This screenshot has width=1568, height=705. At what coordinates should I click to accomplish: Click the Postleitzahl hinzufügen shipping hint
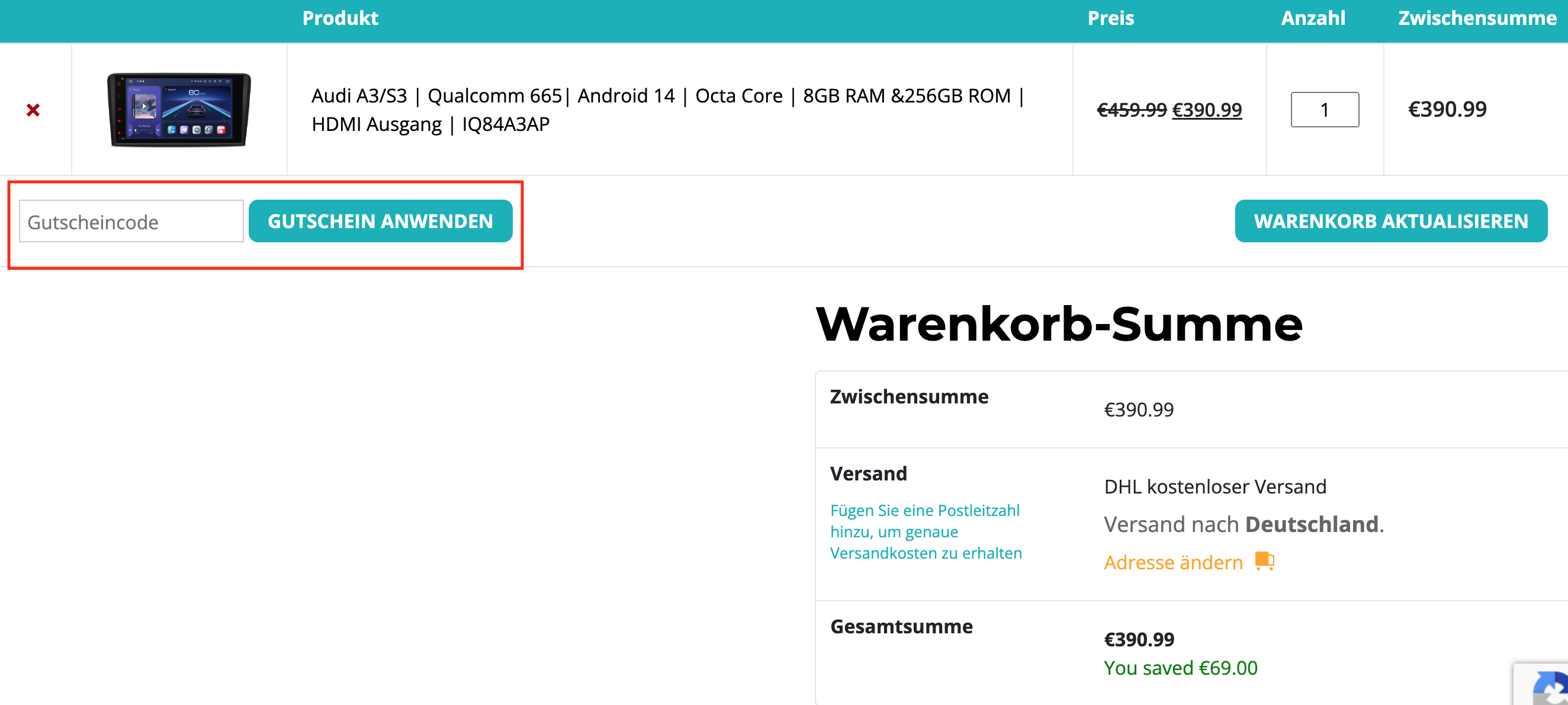925,531
